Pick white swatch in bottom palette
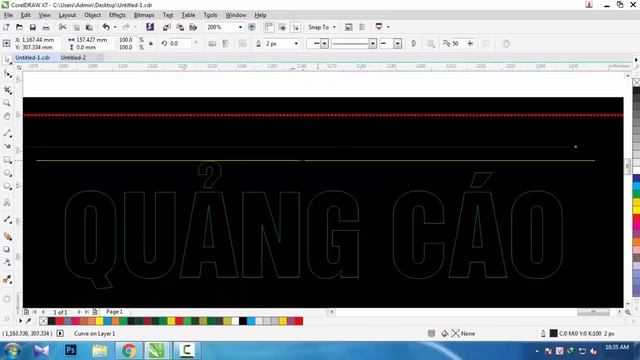Image resolution: width=640 pixels, height=360 pixels. pyautogui.click(x=235, y=321)
